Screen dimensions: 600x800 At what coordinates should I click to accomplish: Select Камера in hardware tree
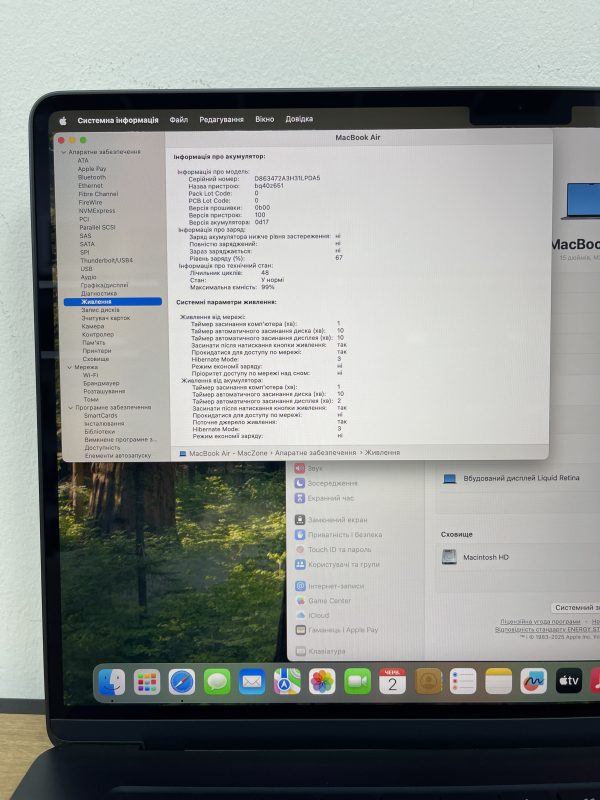click(x=93, y=327)
